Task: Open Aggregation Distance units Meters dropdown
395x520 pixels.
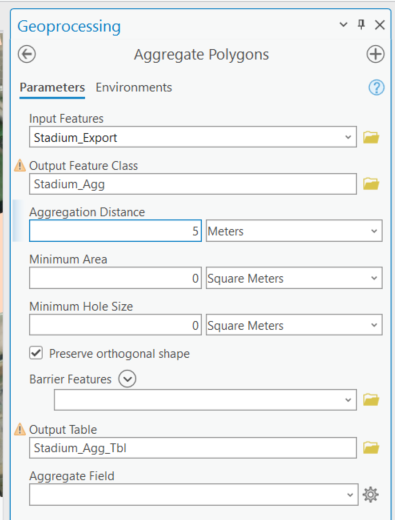Action: (x=294, y=231)
